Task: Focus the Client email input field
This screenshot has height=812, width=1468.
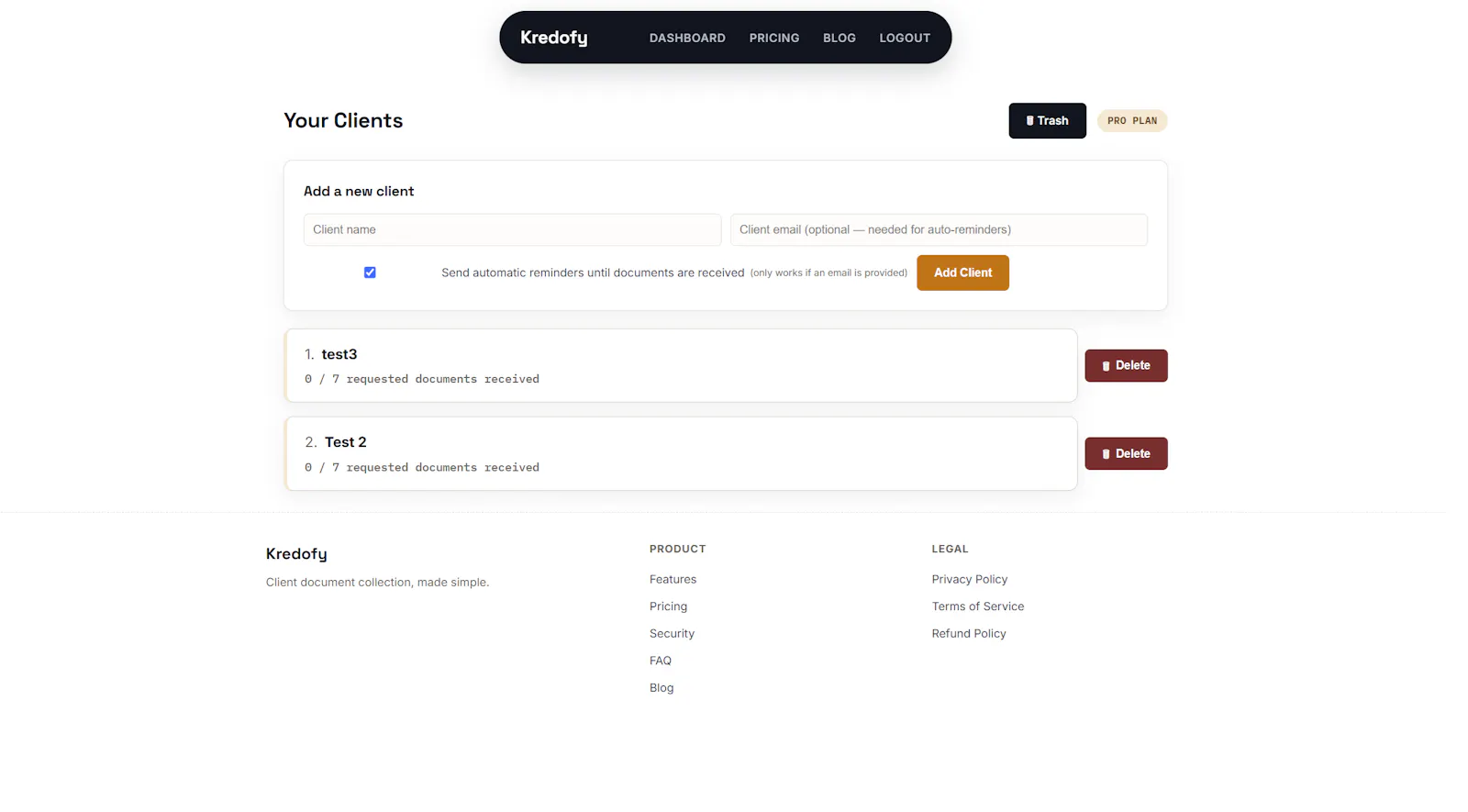Action: click(x=939, y=229)
